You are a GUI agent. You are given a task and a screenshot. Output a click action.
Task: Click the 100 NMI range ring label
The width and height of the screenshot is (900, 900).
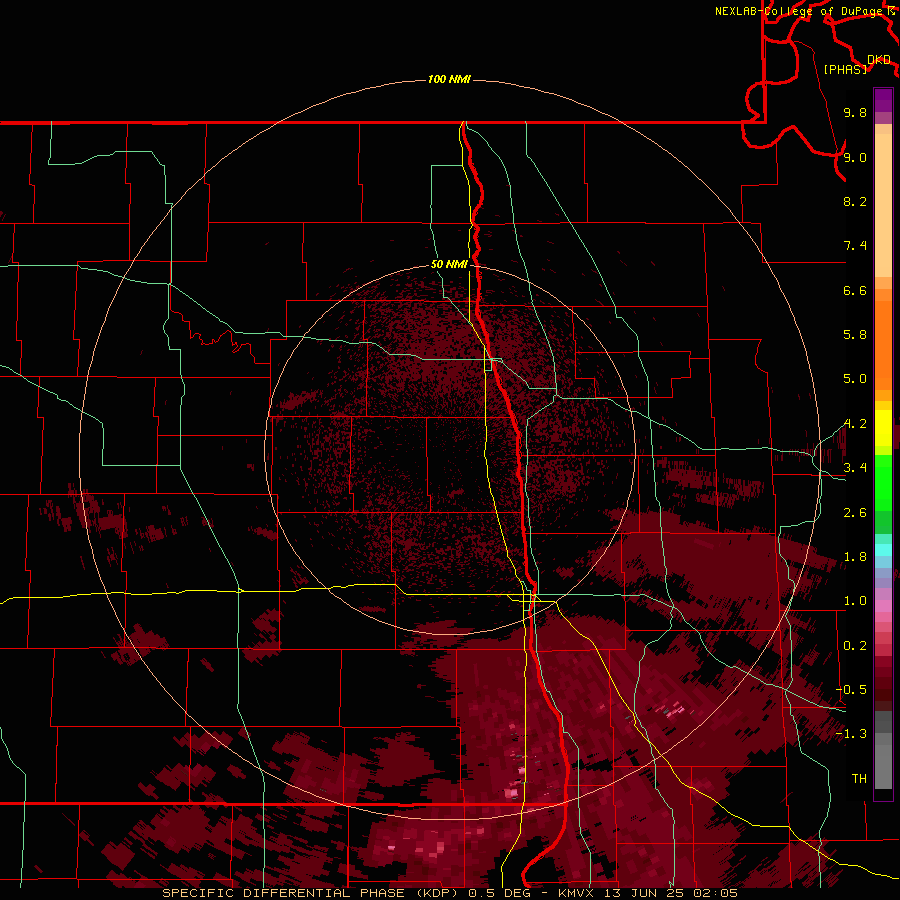click(x=449, y=79)
